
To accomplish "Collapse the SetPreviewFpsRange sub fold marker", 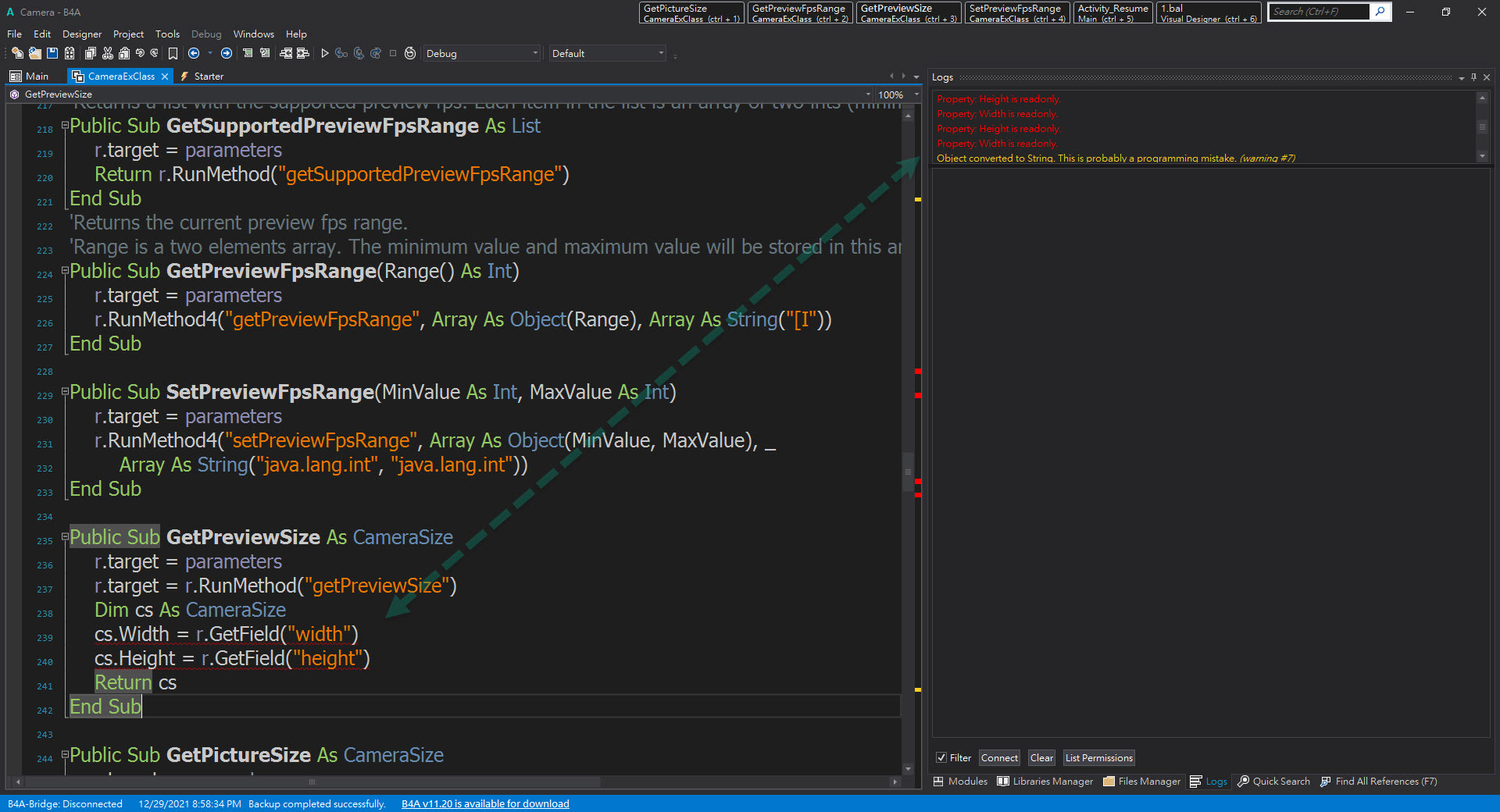I will (66, 392).
